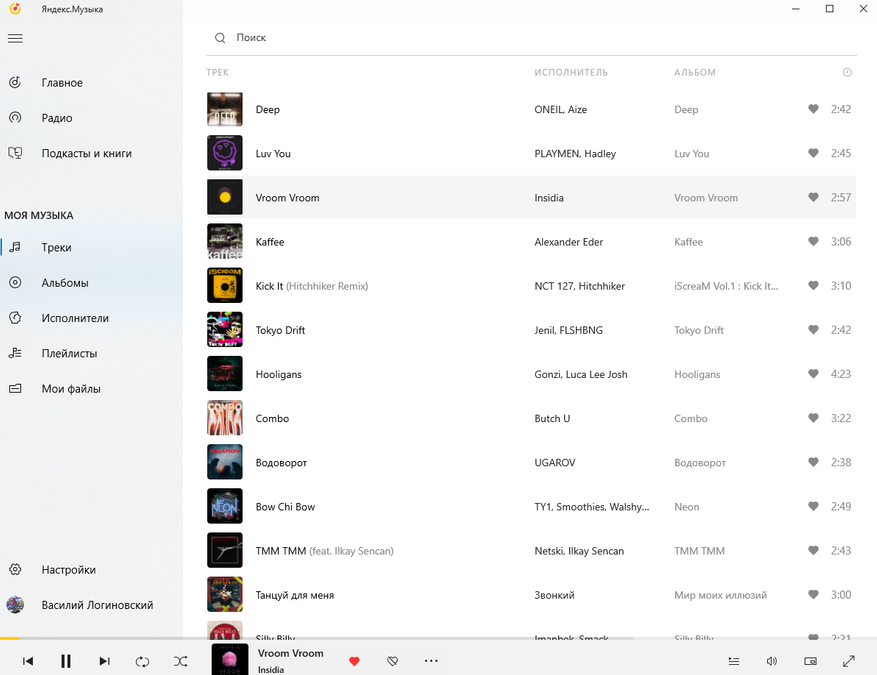Open volume control speaker icon
Screen dimensions: 877x675
772,662
